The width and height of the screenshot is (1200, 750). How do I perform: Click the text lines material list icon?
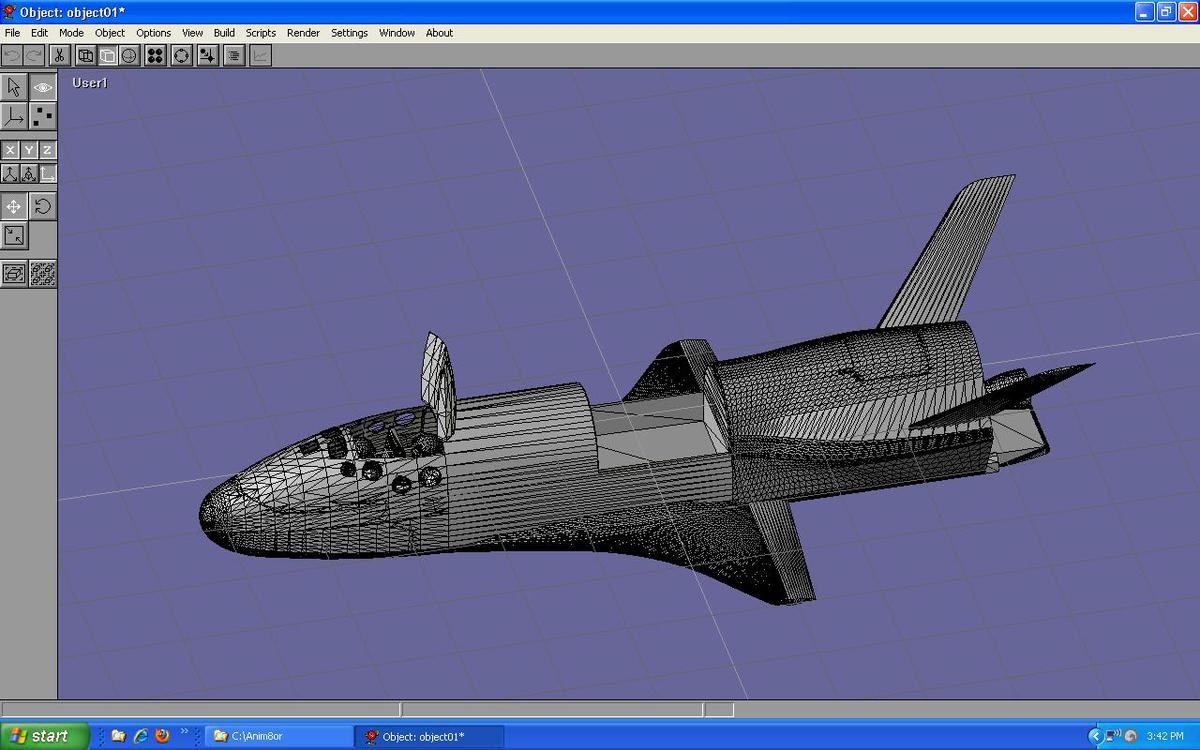(233, 56)
